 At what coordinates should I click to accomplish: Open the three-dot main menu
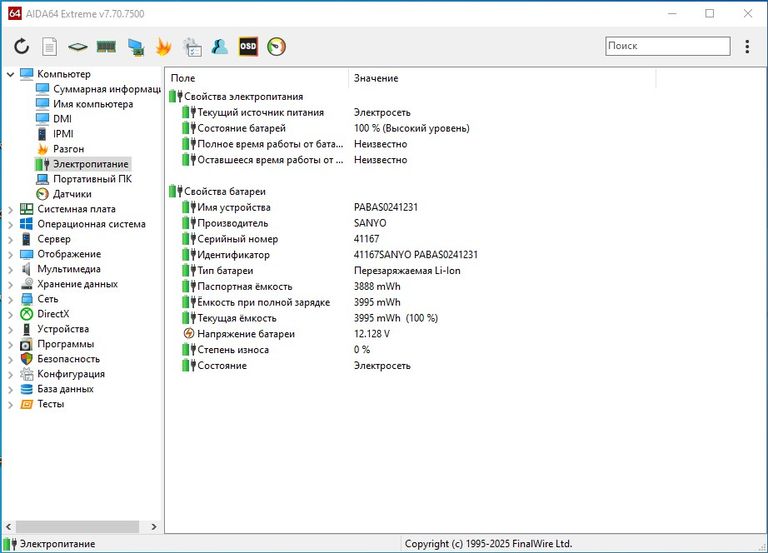click(x=747, y=47)
